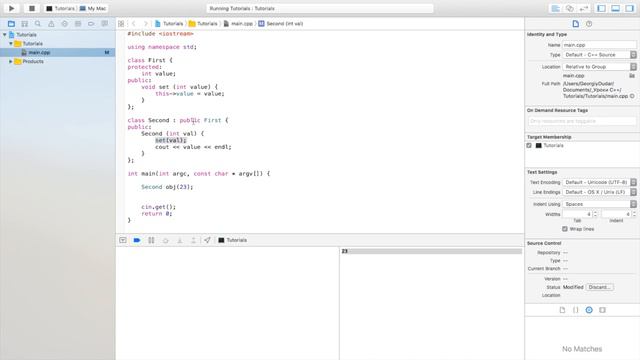Adjust the Tab width stepper

(595, 214)
